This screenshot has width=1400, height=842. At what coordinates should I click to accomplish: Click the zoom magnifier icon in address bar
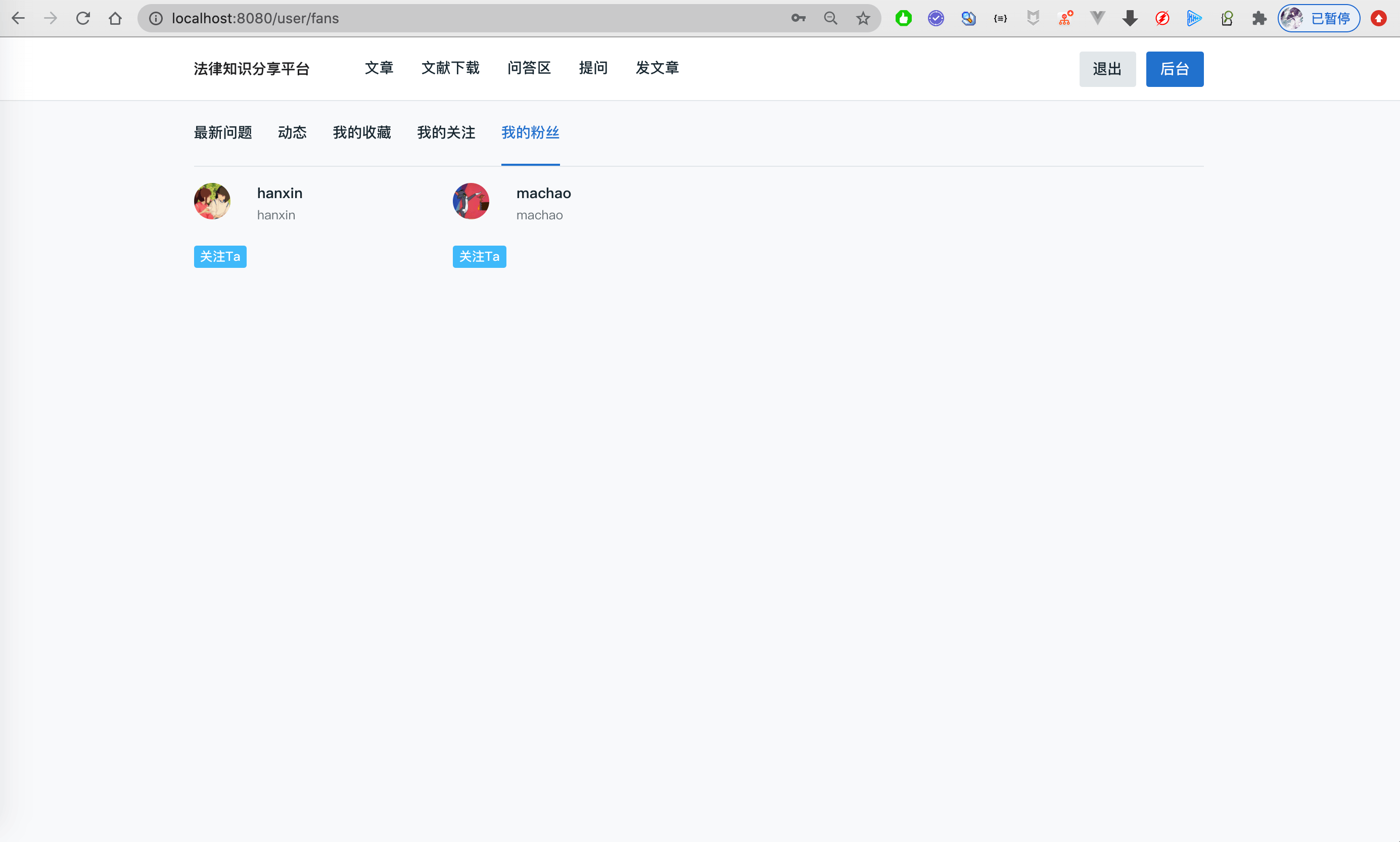[830, 18]
